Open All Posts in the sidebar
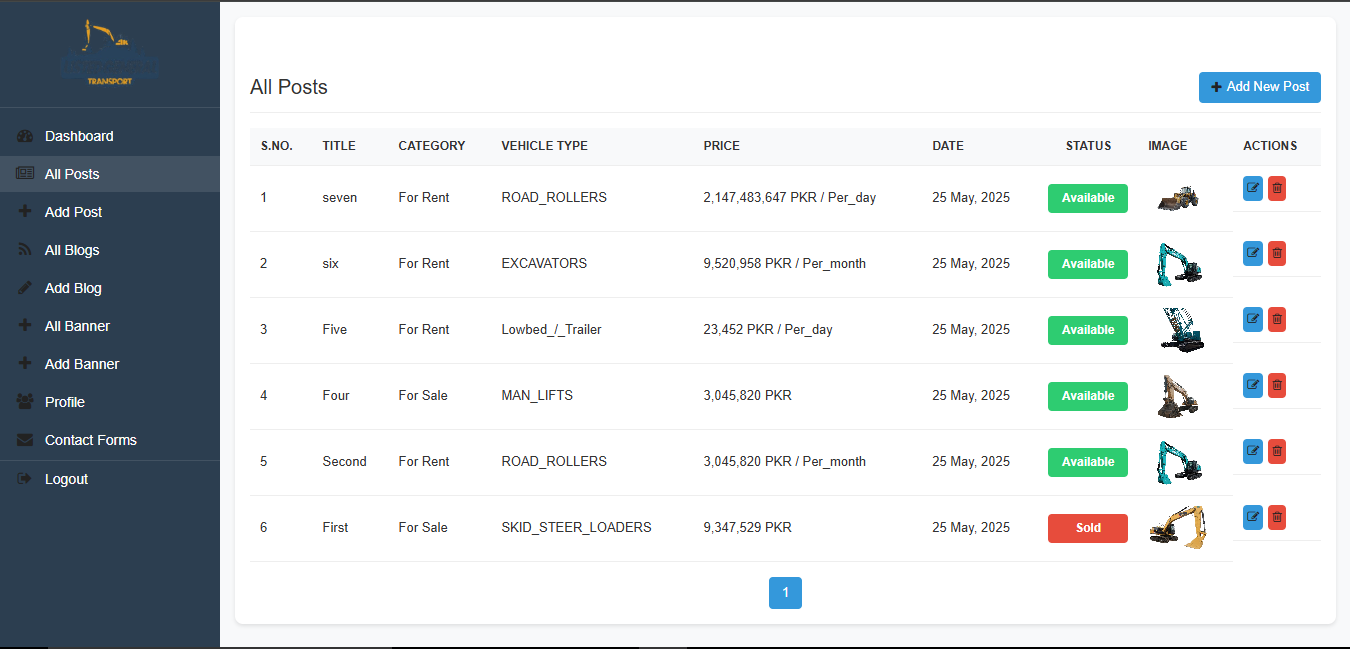Screen dimensions: 1350x649 [x=110, y=174]
